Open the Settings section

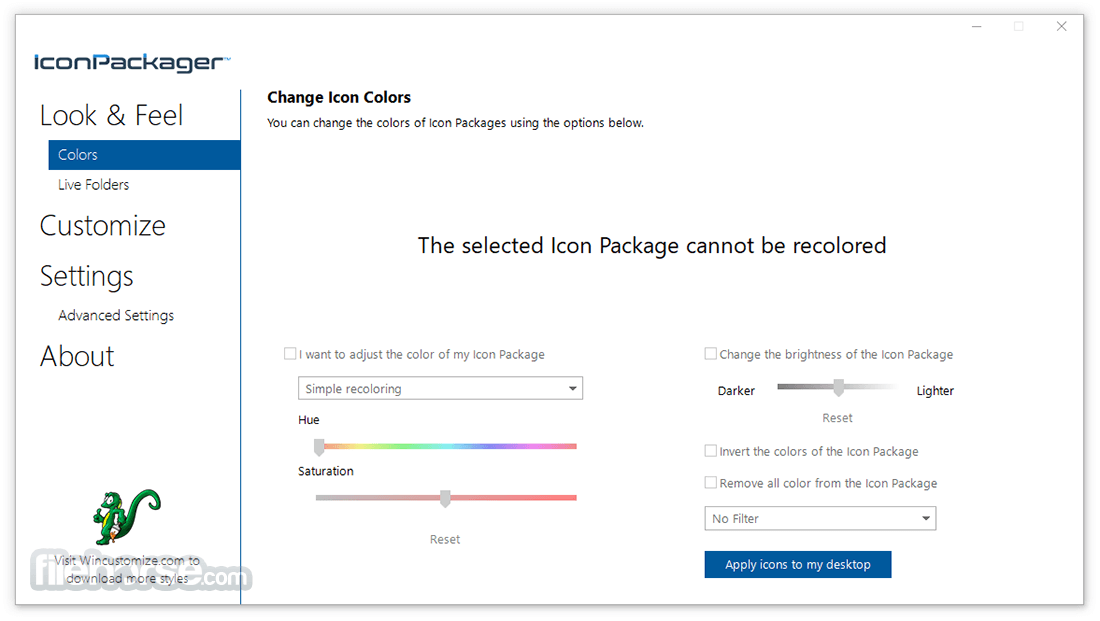[86, 276]
